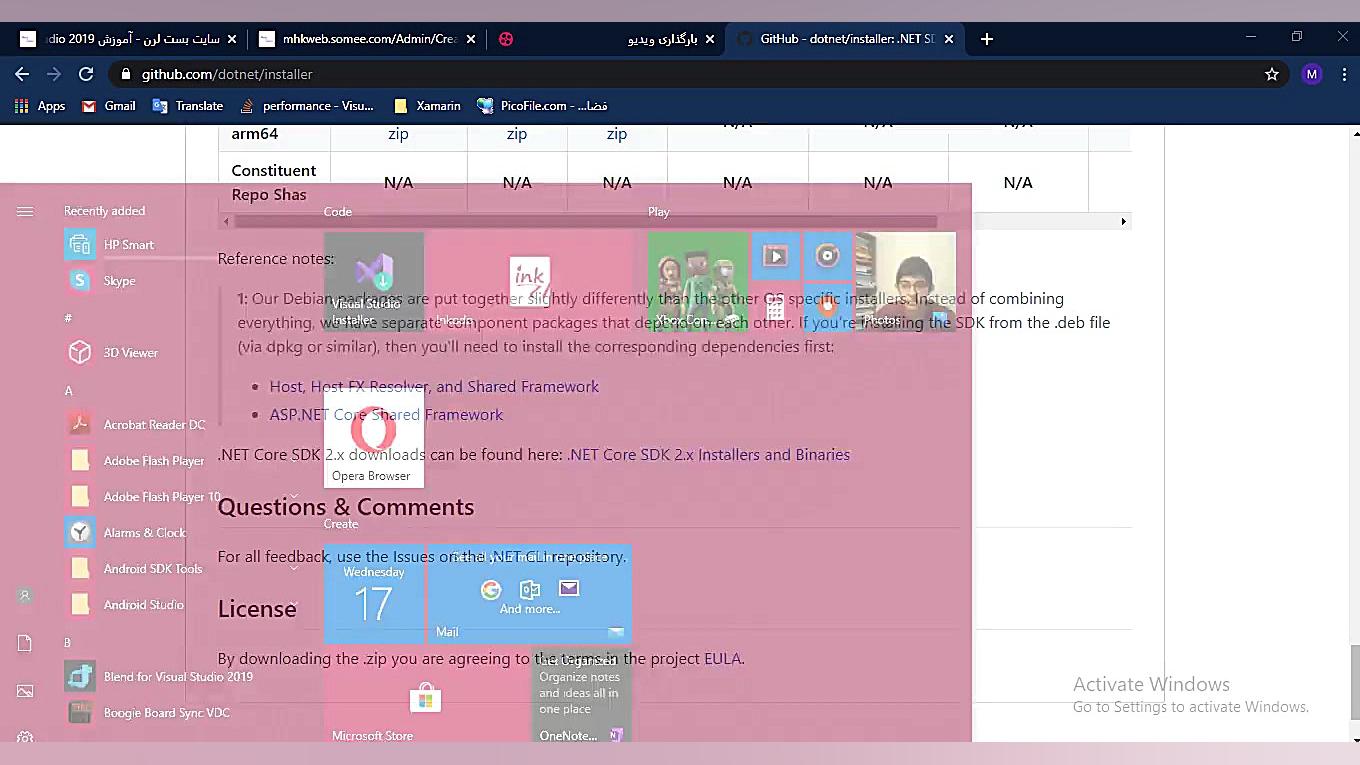The image size is (1360, 765).
Task: Close the GitHub dotnet/installer tab
Action: tap(949, 39)
